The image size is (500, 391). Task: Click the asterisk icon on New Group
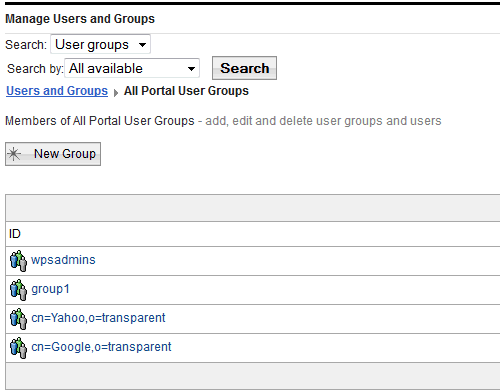[14, 154]
